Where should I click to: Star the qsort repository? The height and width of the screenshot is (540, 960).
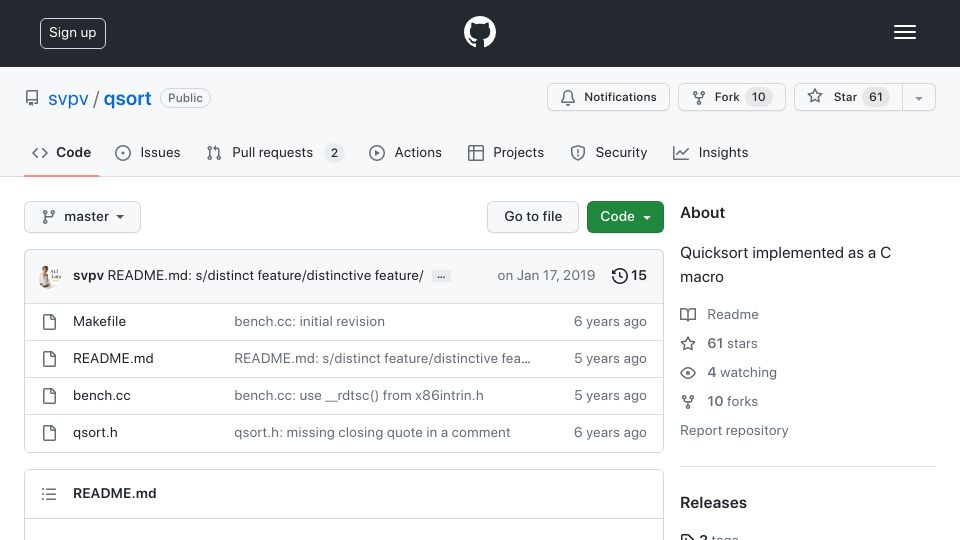click(848, 97)
